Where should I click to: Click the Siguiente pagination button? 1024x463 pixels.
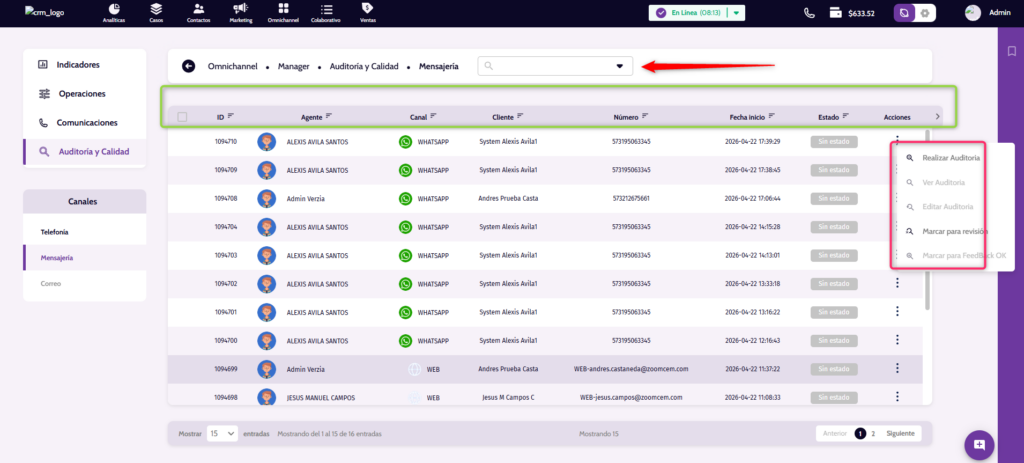pyautogui.click(x=899, y=433)
